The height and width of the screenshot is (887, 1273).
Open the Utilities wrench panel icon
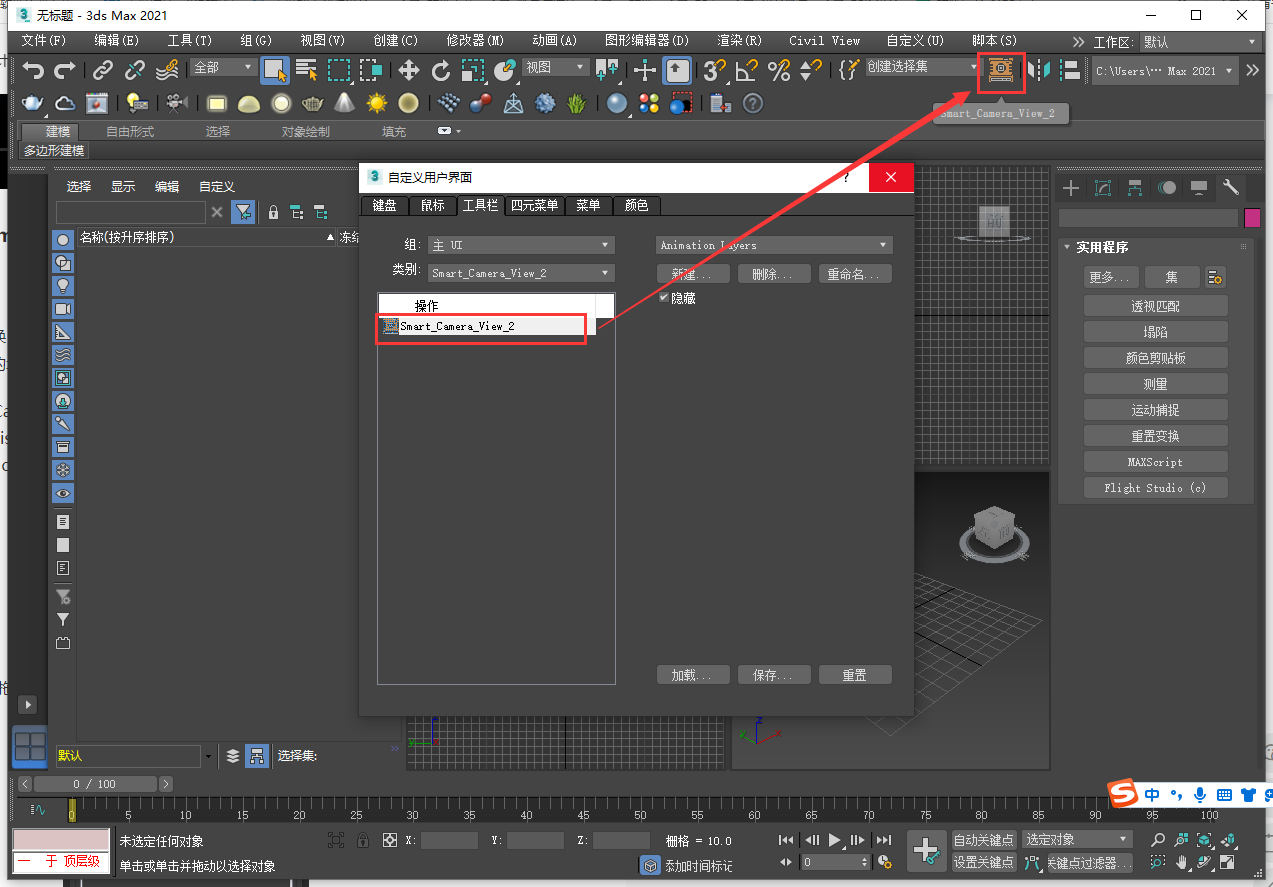click(1231, 187)
